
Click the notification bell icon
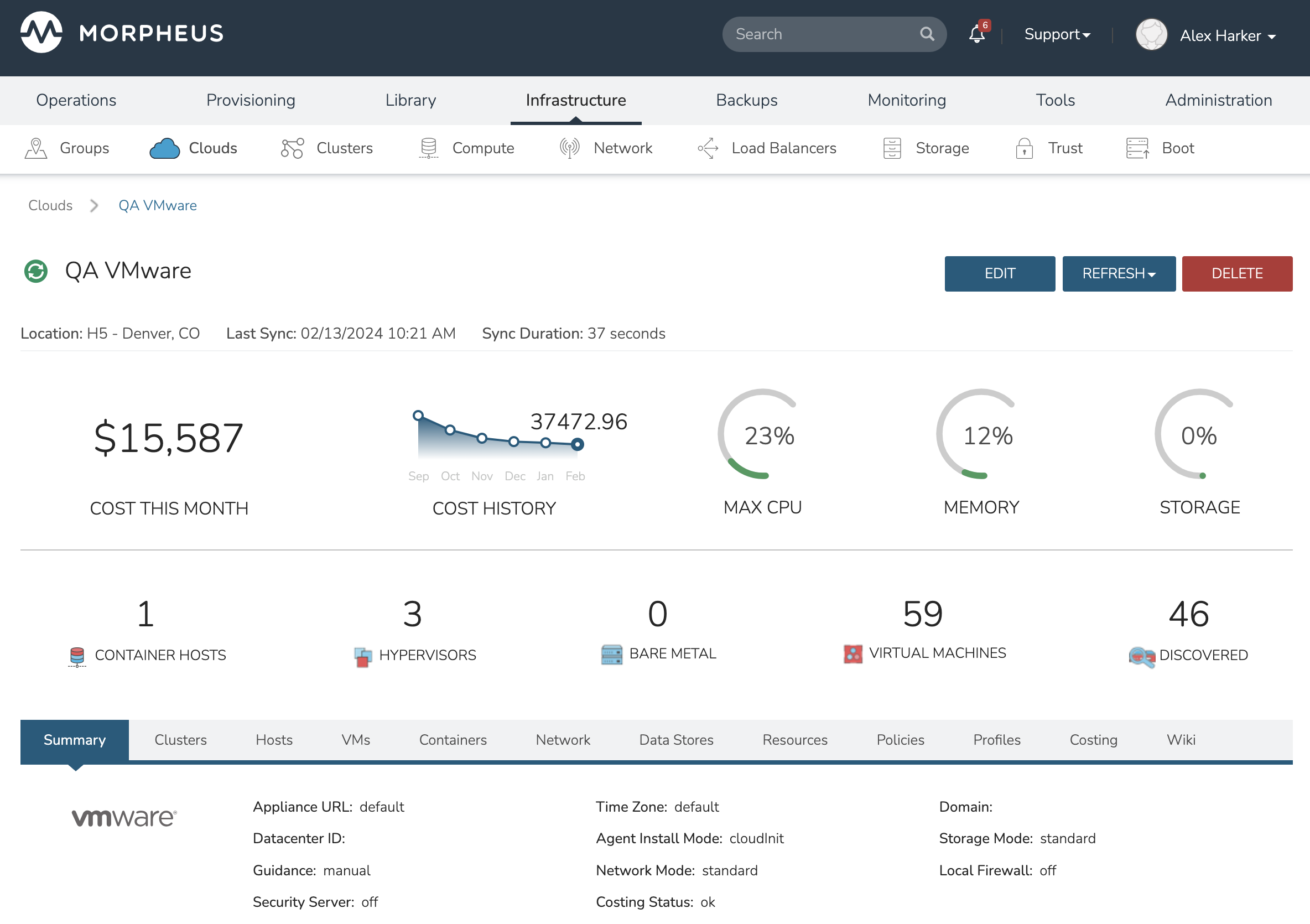976,35
